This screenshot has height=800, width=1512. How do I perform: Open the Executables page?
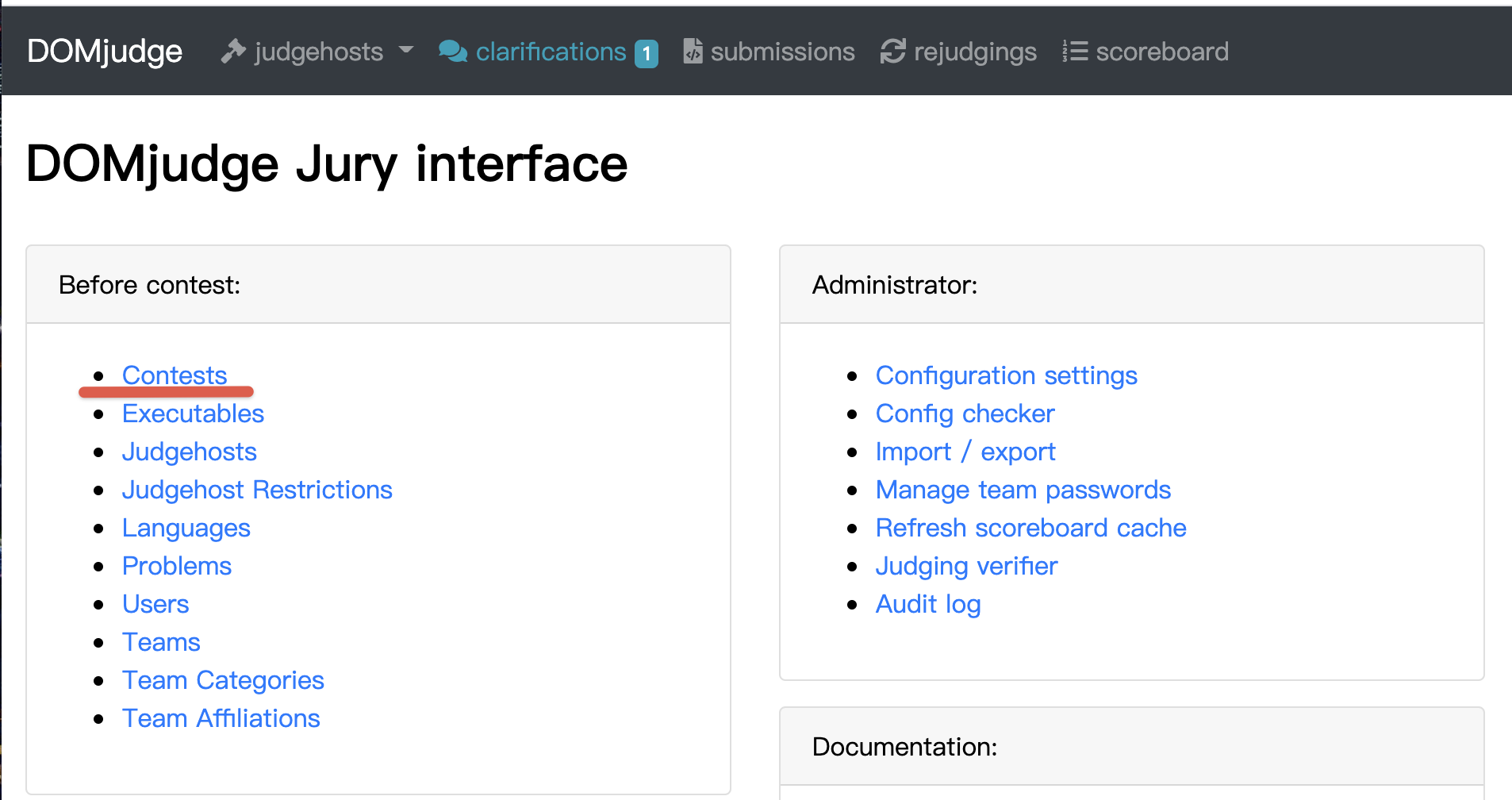[x=193, y=413]
